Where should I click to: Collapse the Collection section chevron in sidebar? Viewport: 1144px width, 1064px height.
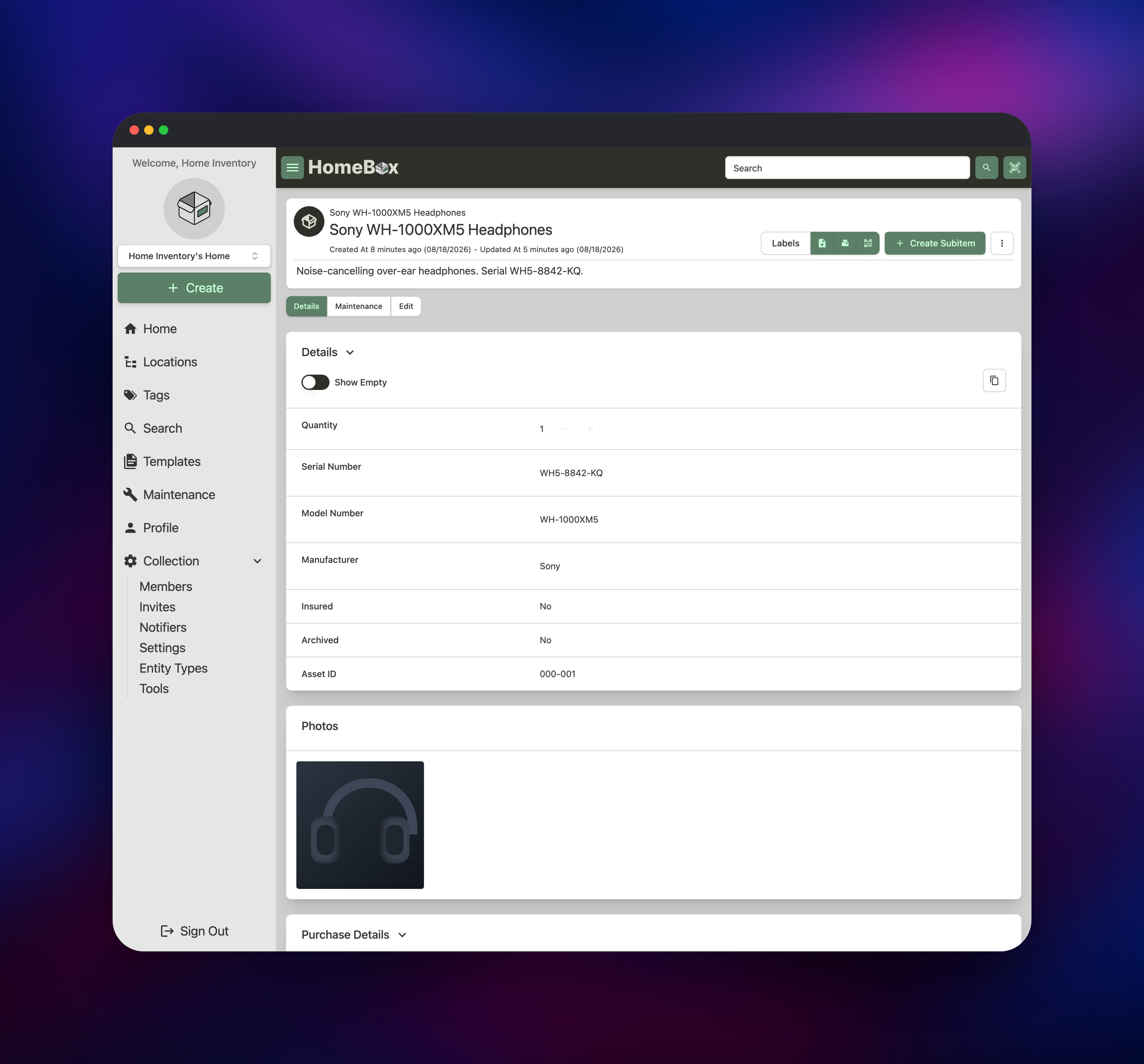(x=257, y=561)
